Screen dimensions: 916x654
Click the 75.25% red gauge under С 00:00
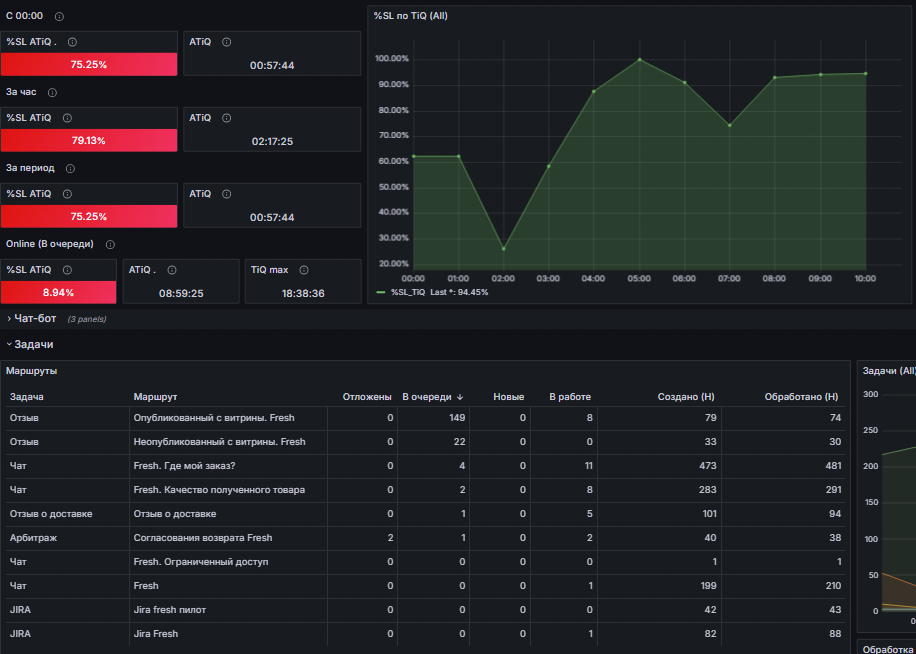pyautogui.click(x=89, y=64)
